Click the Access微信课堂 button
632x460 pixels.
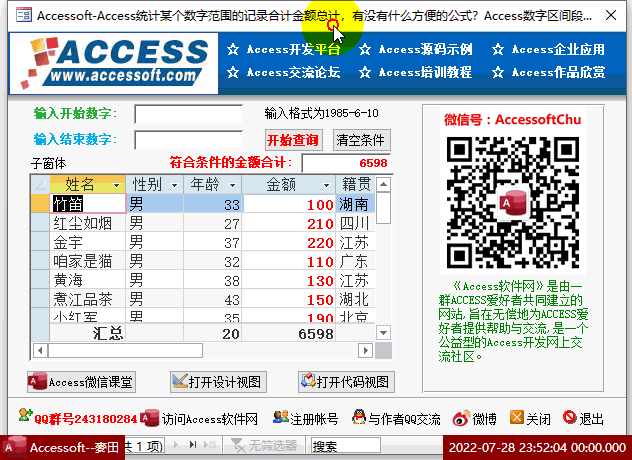pos(81,382)
